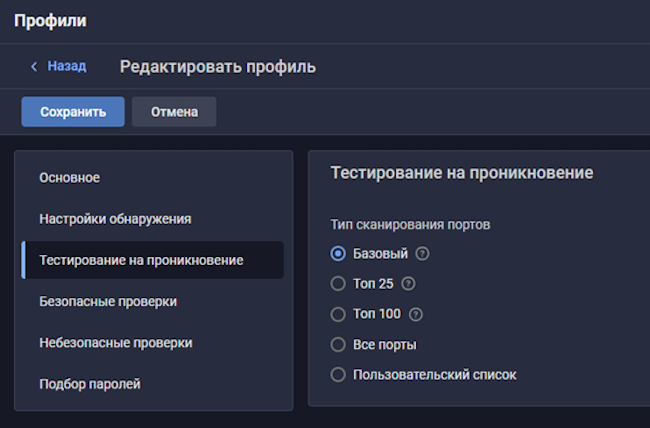
Task: Go to Небезопасные проверки section
Action: coord(115,342)
